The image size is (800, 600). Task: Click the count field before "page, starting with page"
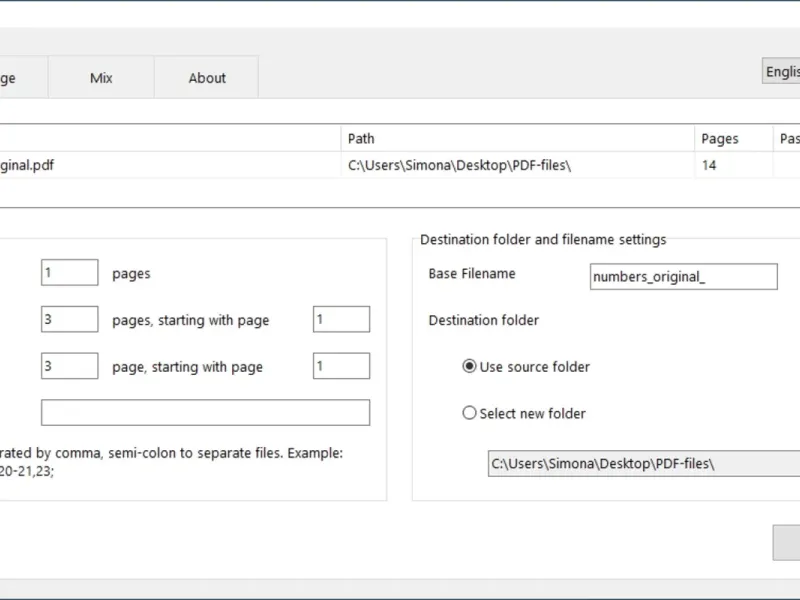tap(70, 366)
